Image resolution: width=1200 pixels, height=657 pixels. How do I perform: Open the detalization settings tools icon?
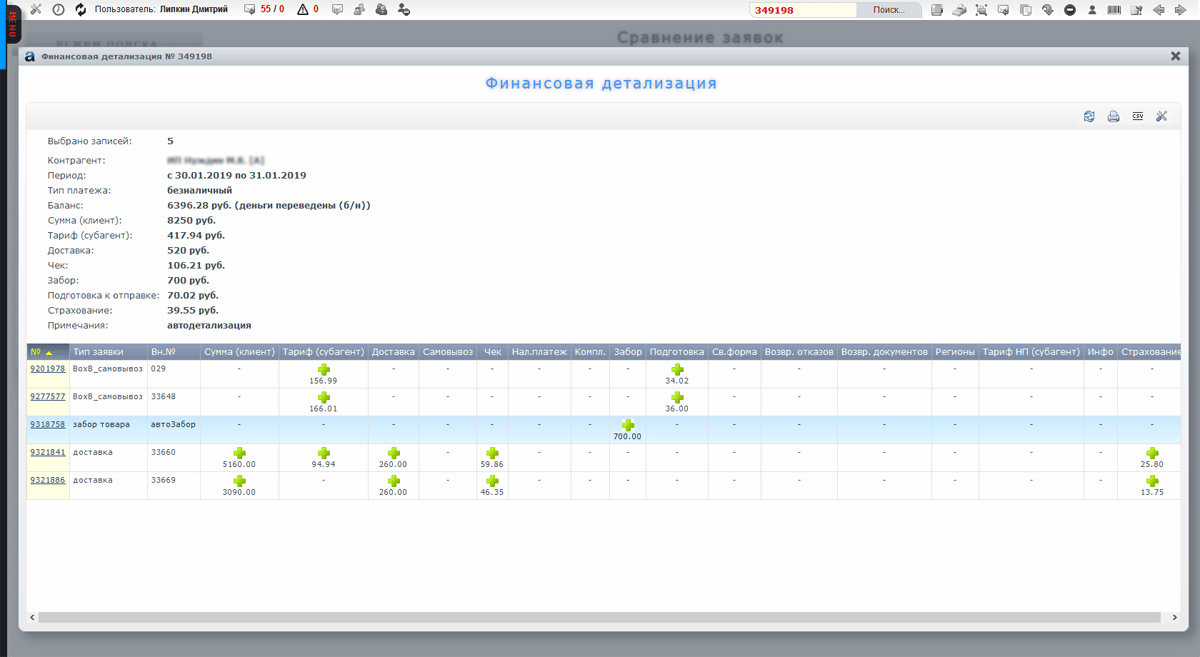tap(1162, 117)
